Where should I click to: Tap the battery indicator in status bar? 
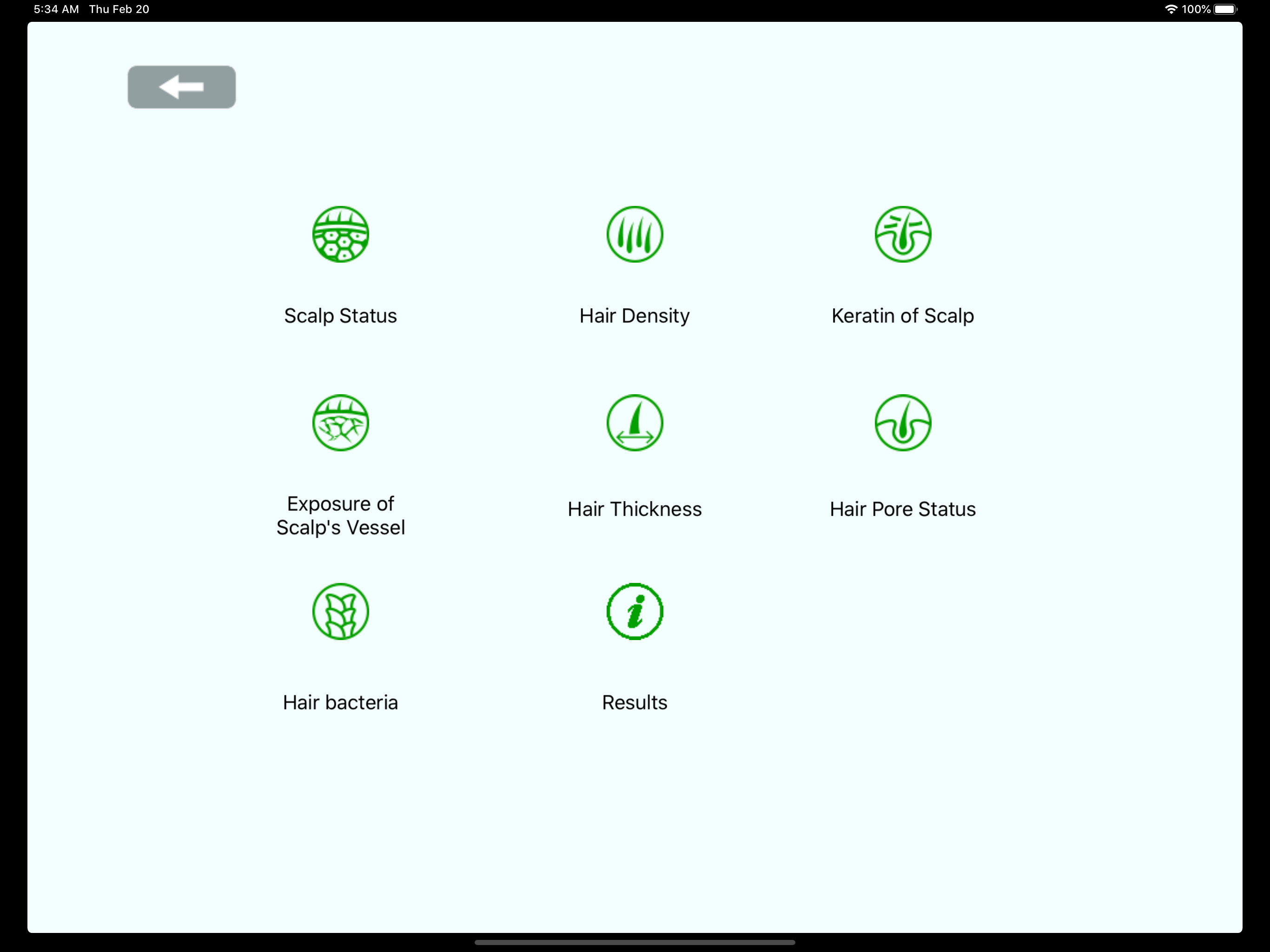point(1225,9)
